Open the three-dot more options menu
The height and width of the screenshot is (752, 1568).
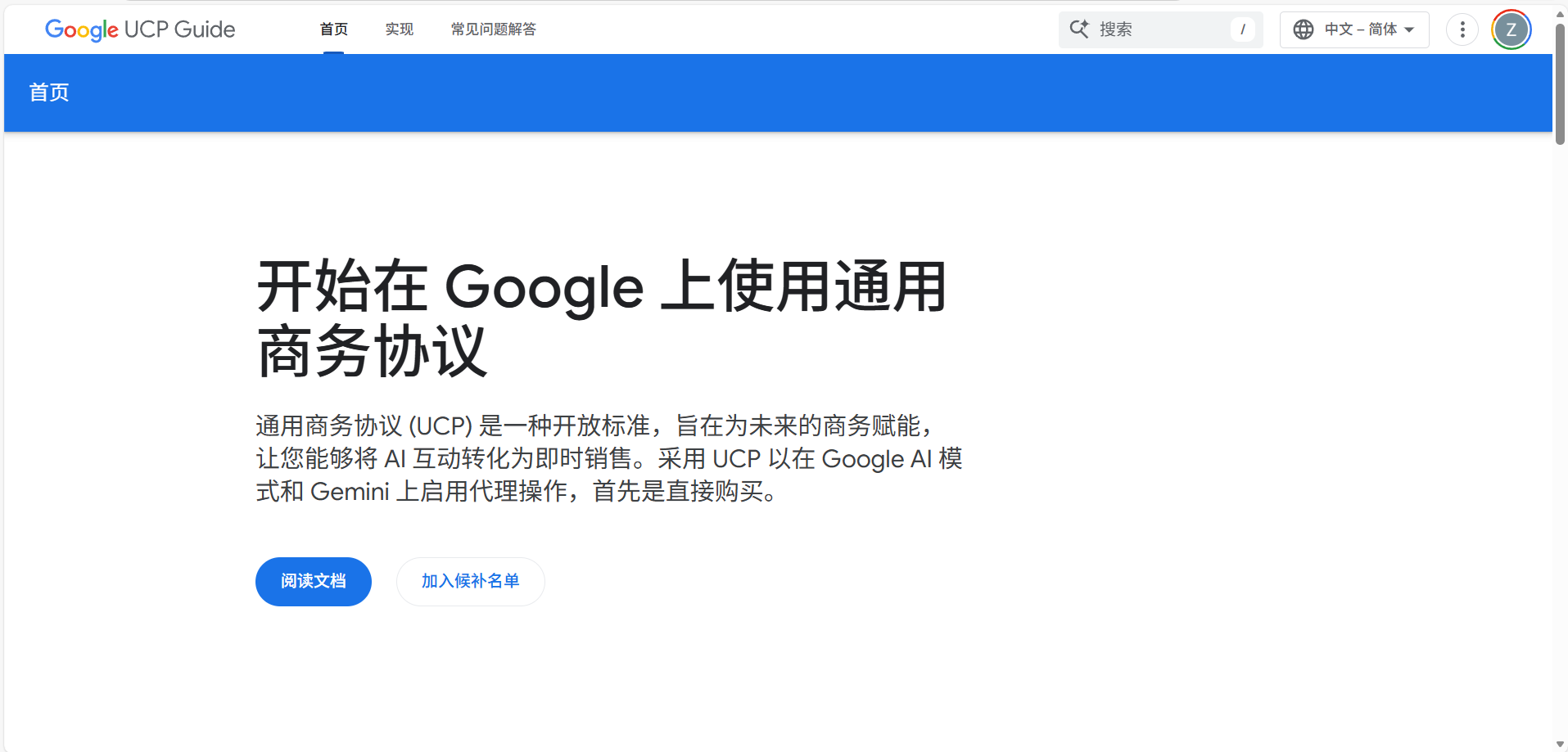pos(1462,29)
